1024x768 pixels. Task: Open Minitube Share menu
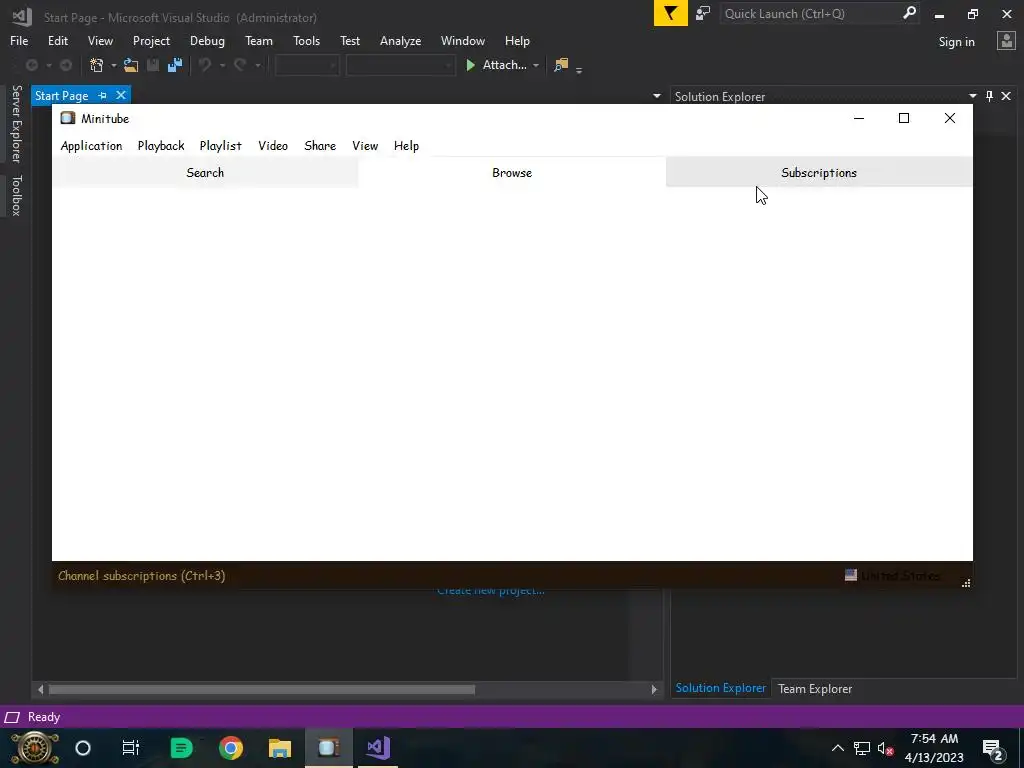[x=320, y=146]
